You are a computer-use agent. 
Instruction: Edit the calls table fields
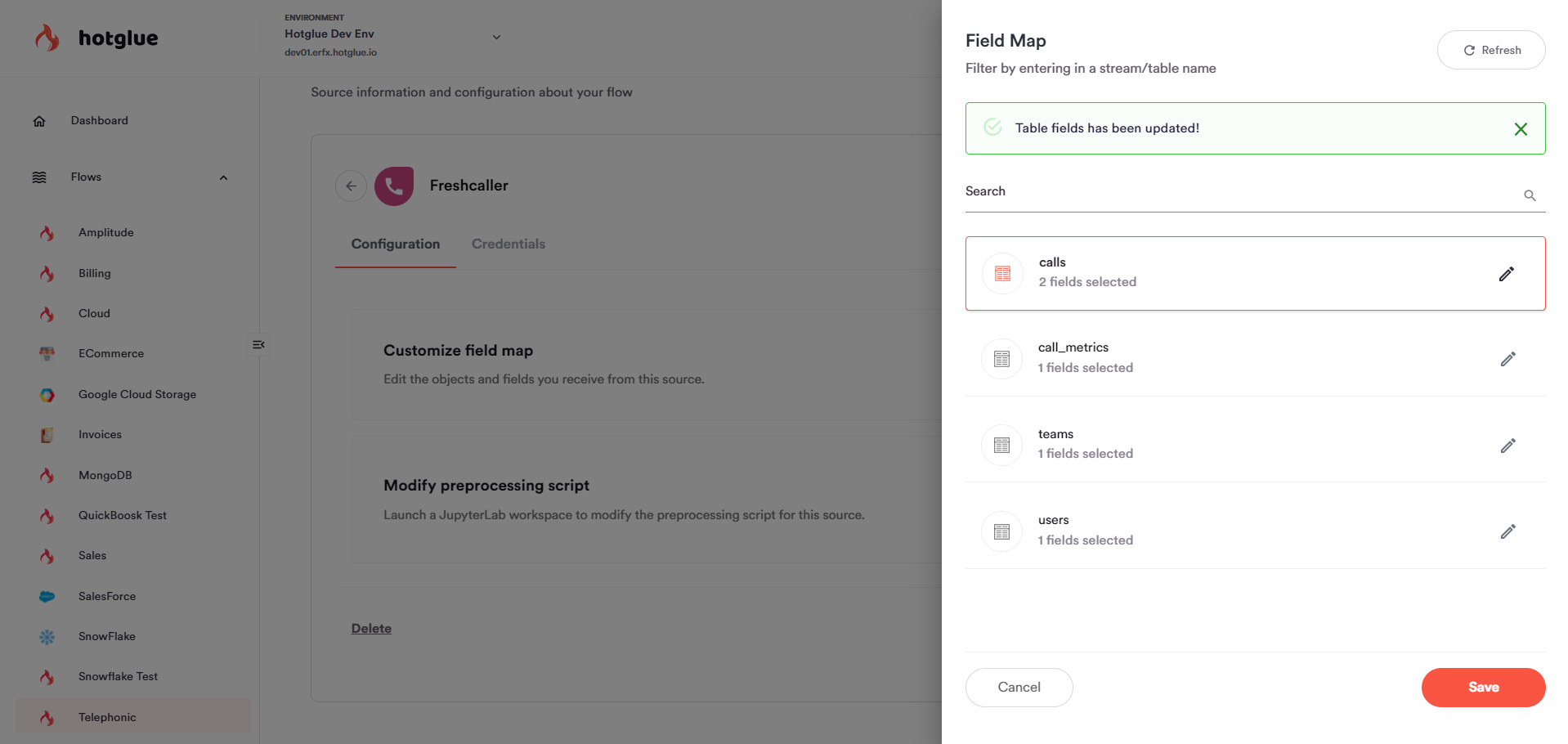[1507, 274]
